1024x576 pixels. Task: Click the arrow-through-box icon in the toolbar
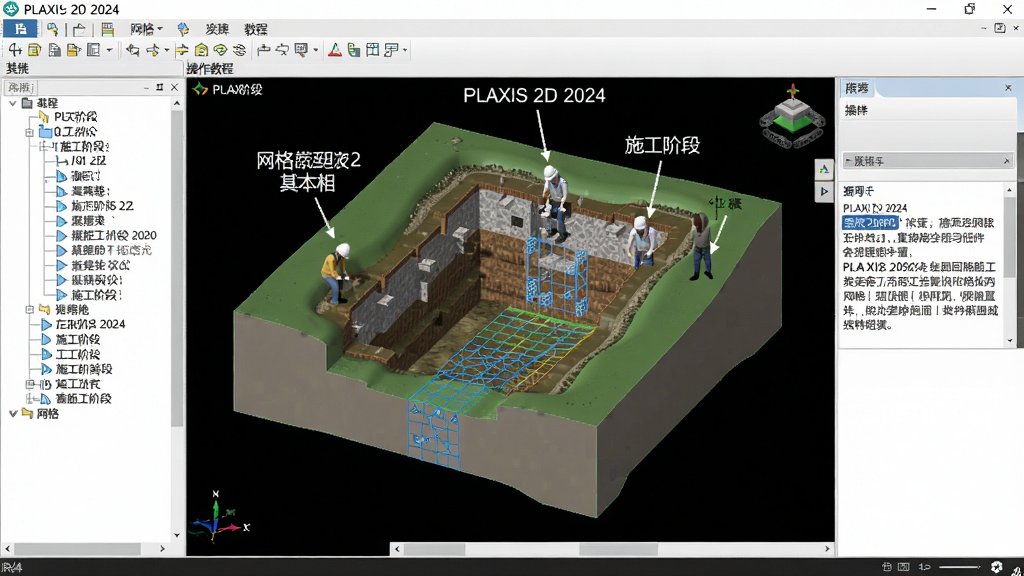(x=282, y=50)
